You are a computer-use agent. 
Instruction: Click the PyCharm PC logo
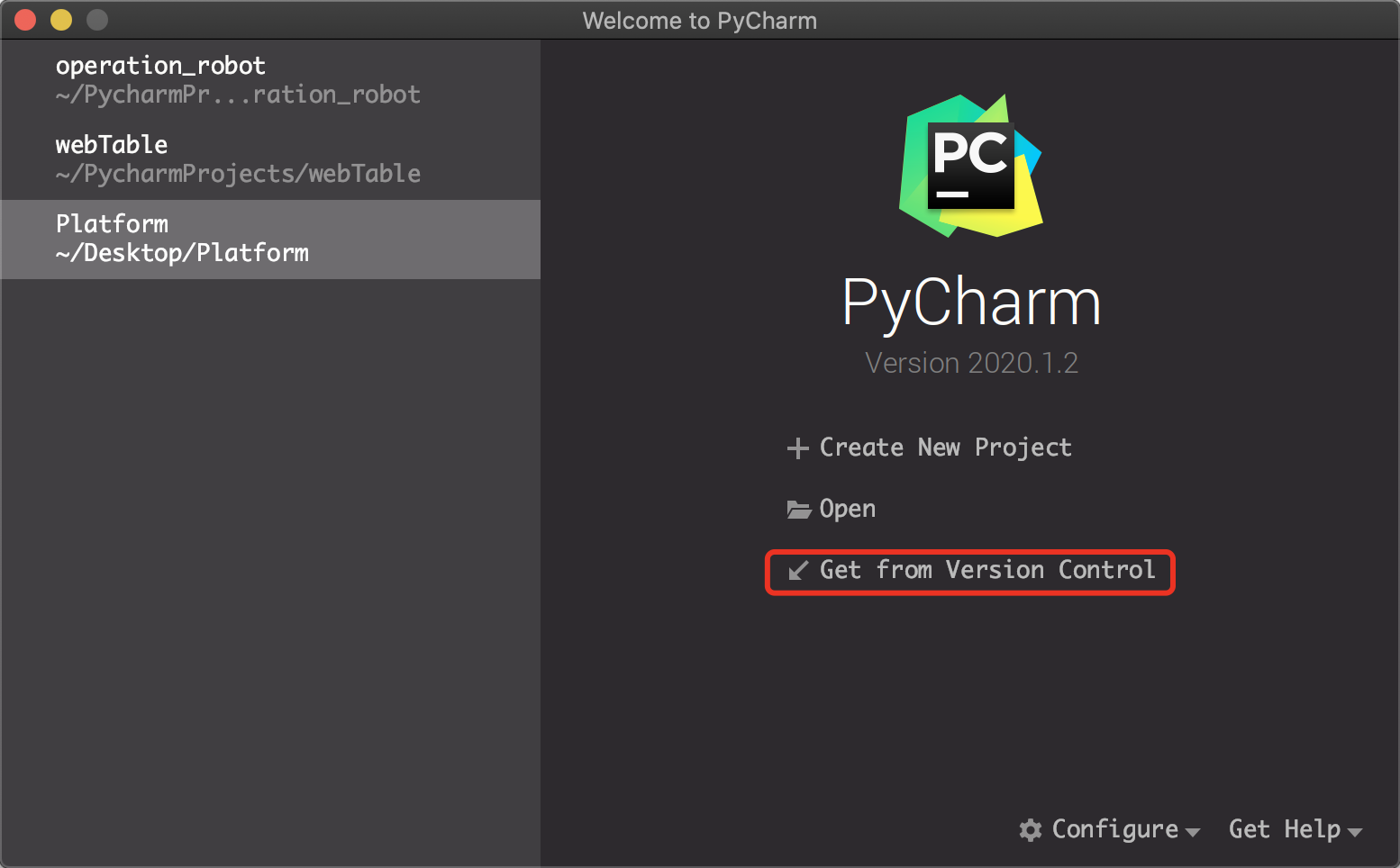coord(971,166)
